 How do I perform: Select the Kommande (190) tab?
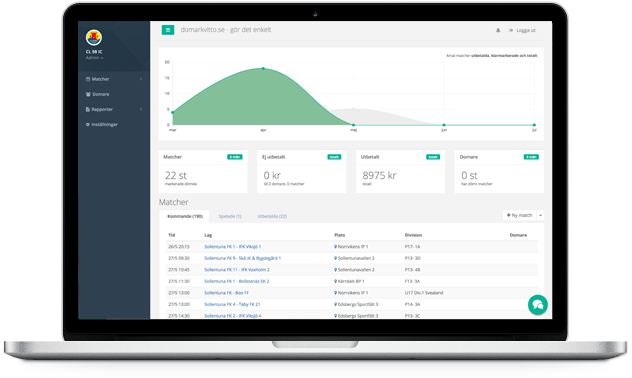185,216
